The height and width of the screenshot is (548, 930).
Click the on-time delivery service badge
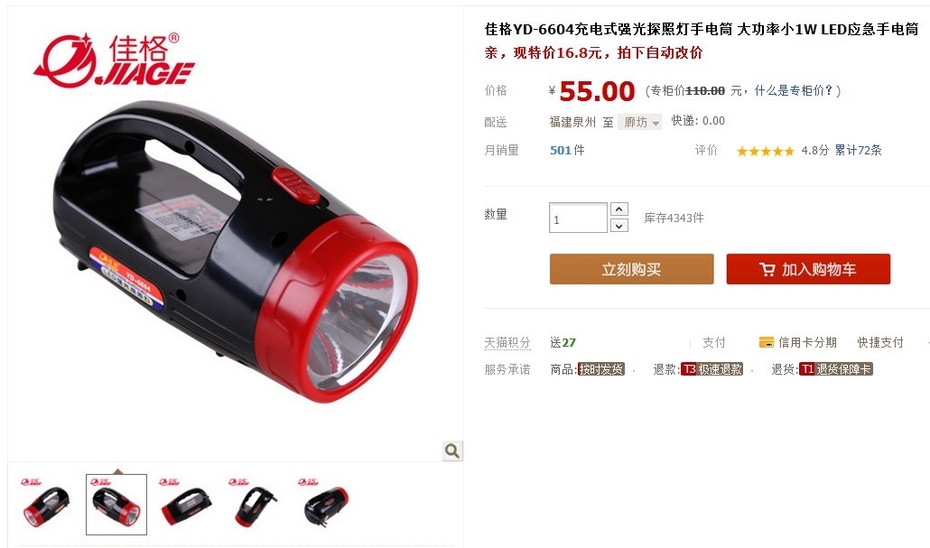[601, 369]
